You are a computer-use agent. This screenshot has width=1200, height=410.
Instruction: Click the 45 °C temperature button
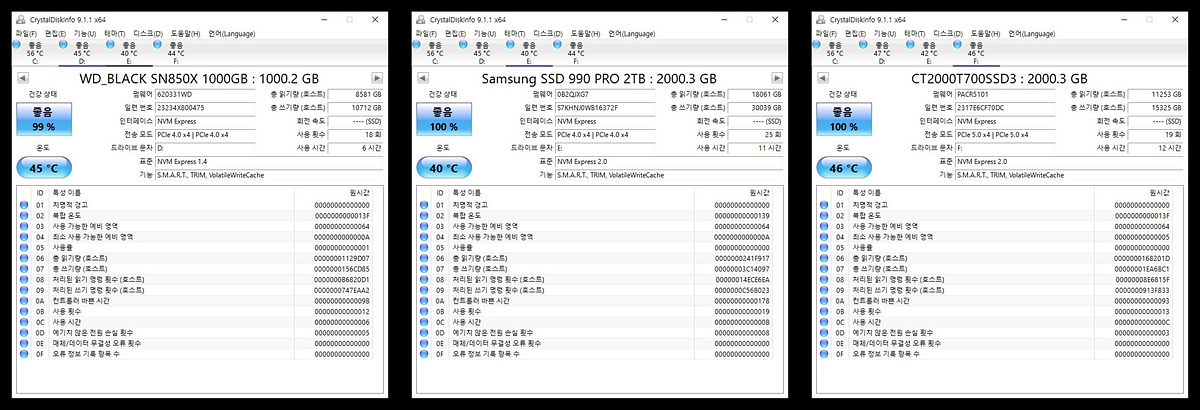pos(42,167)
